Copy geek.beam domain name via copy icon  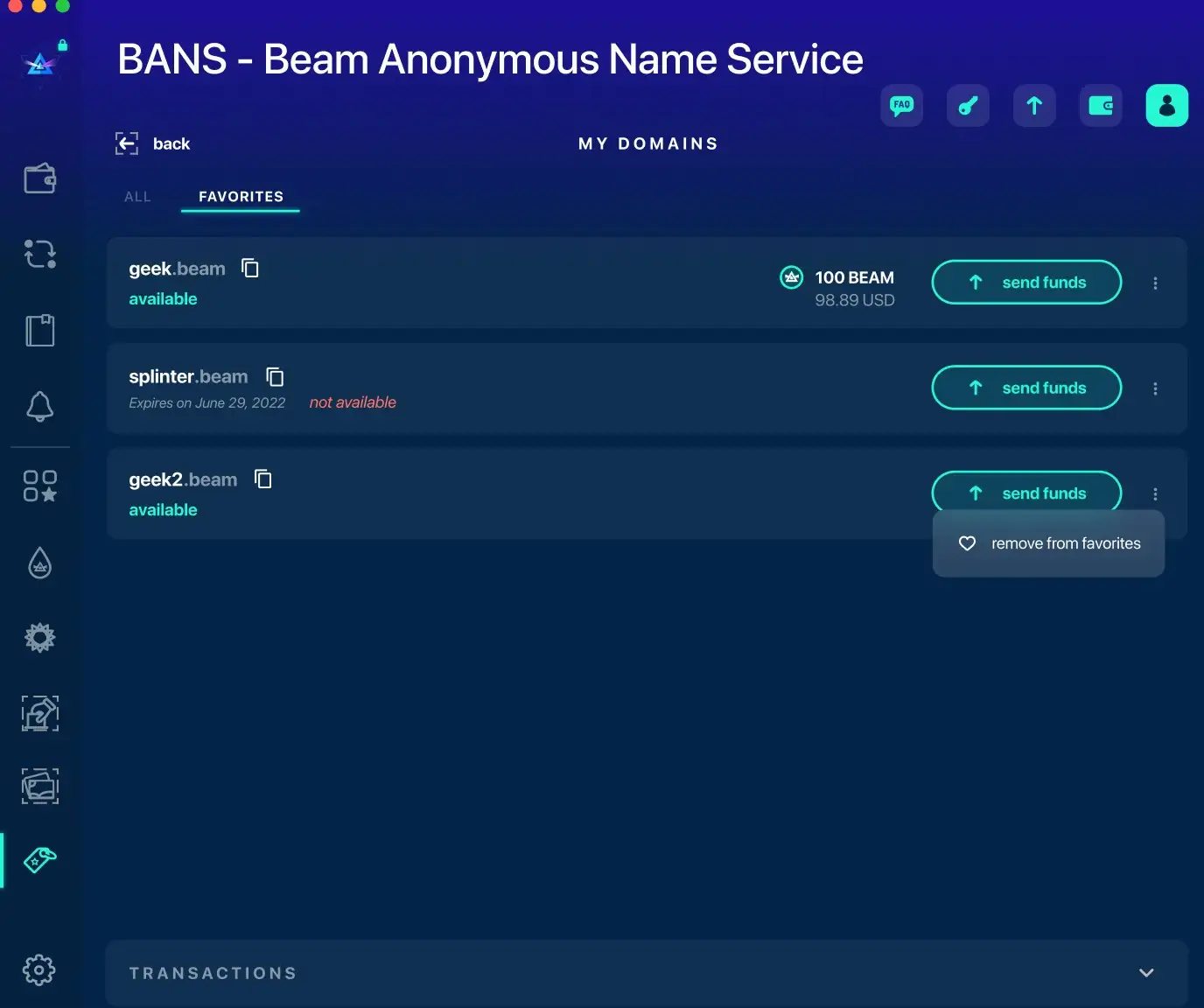point(250,268)
